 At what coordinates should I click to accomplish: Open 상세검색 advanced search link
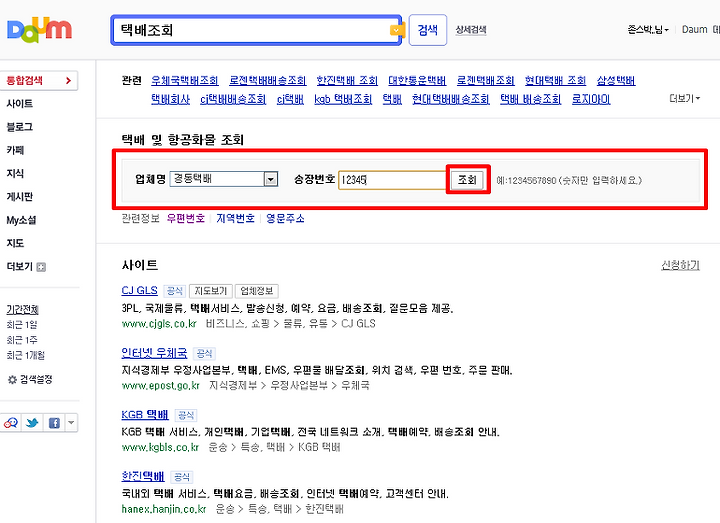(x=471, y=30)
